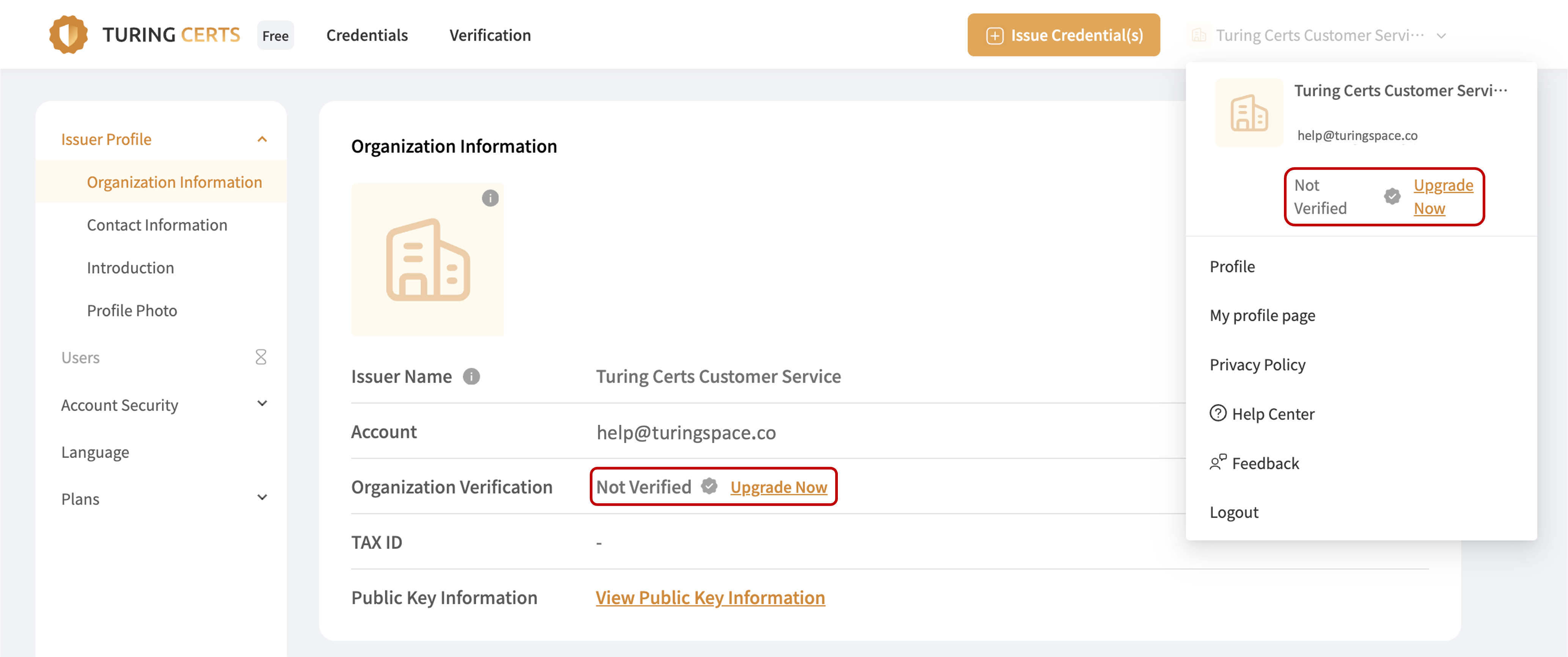Click the Feedback person icon
Viewport: 1568px width, 657px height.
pyautogui.click(x=1218, y=463)
